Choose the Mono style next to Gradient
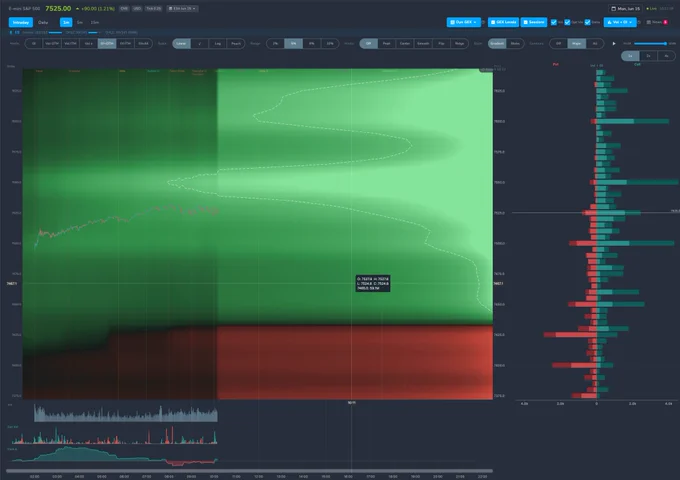Screen dimensions: 680x480 tap(515, 43)
